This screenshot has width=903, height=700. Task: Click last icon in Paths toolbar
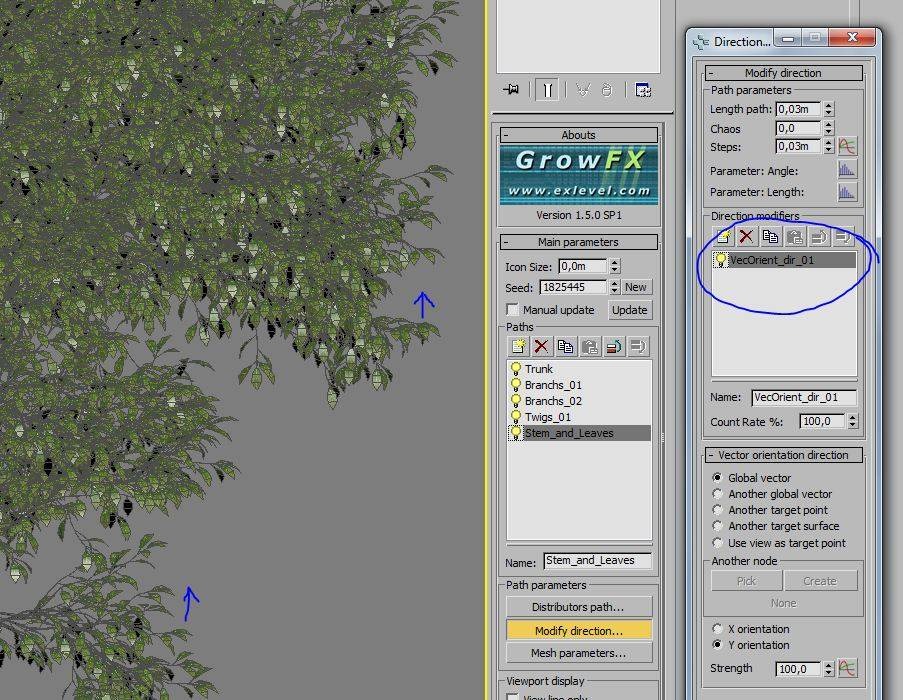pos(638,346)
